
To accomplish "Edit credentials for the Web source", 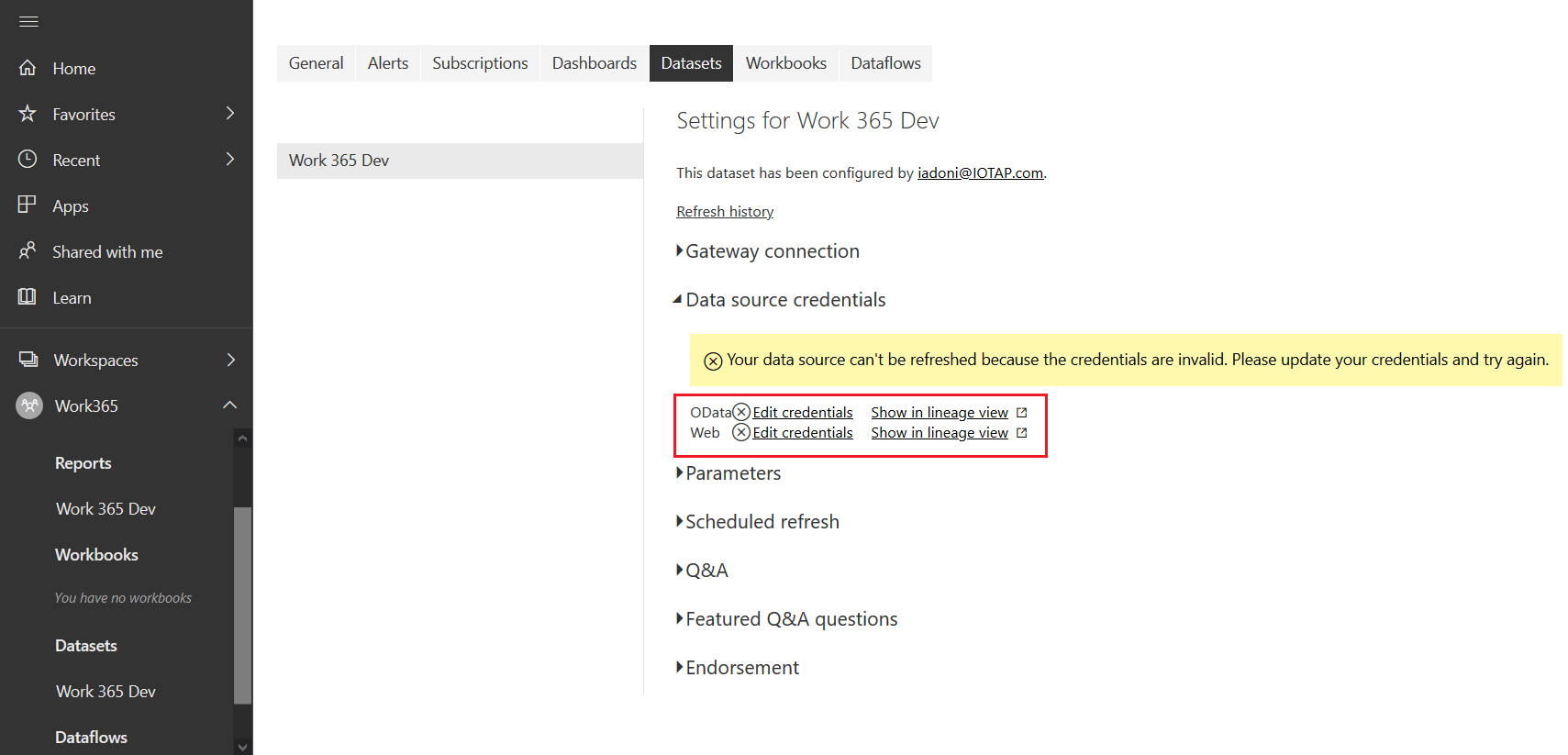I will coord(803,433).
